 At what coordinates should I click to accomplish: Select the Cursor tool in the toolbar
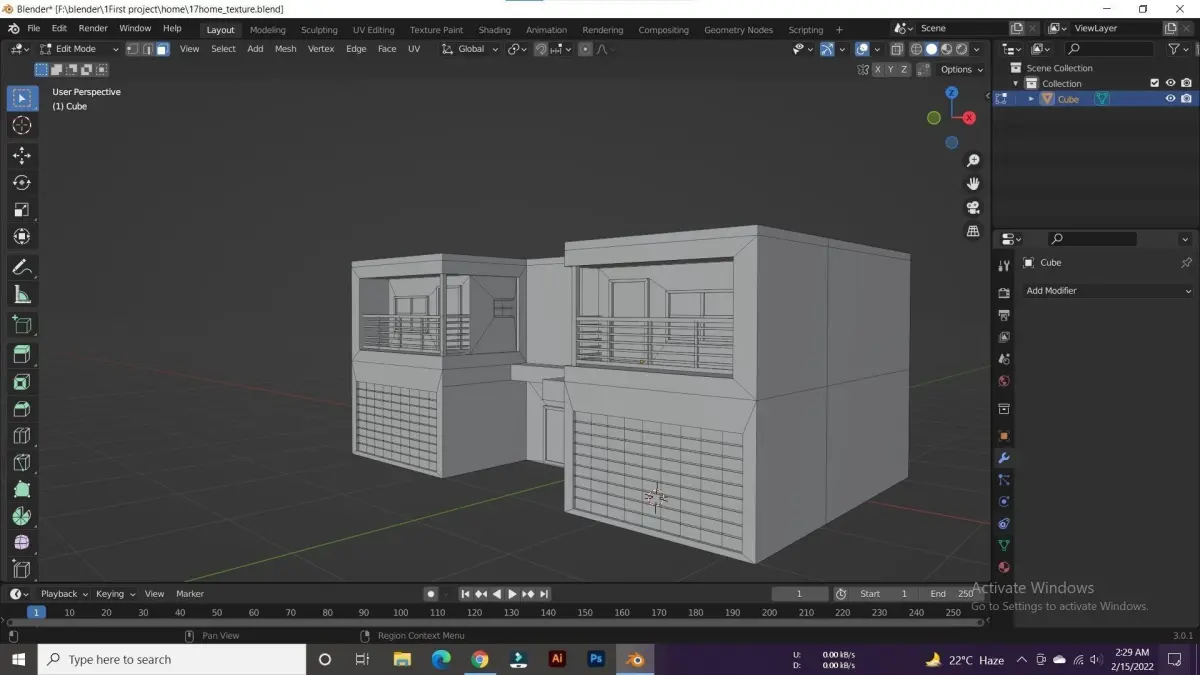pyautogui.click(x=22, y=125)
